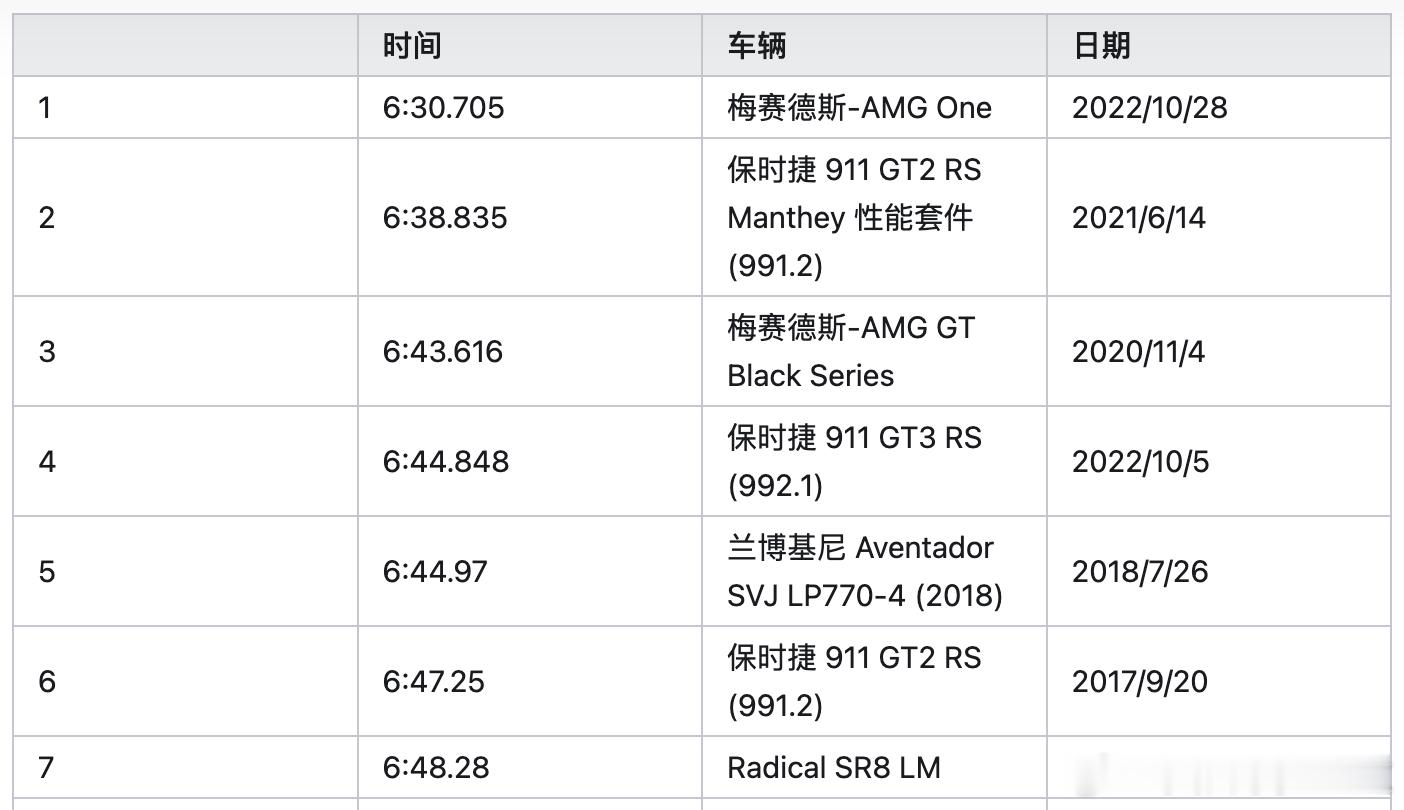
Task: Click 梅赛德斯-AMG GT Black Series entry
Action: [851, 352]
